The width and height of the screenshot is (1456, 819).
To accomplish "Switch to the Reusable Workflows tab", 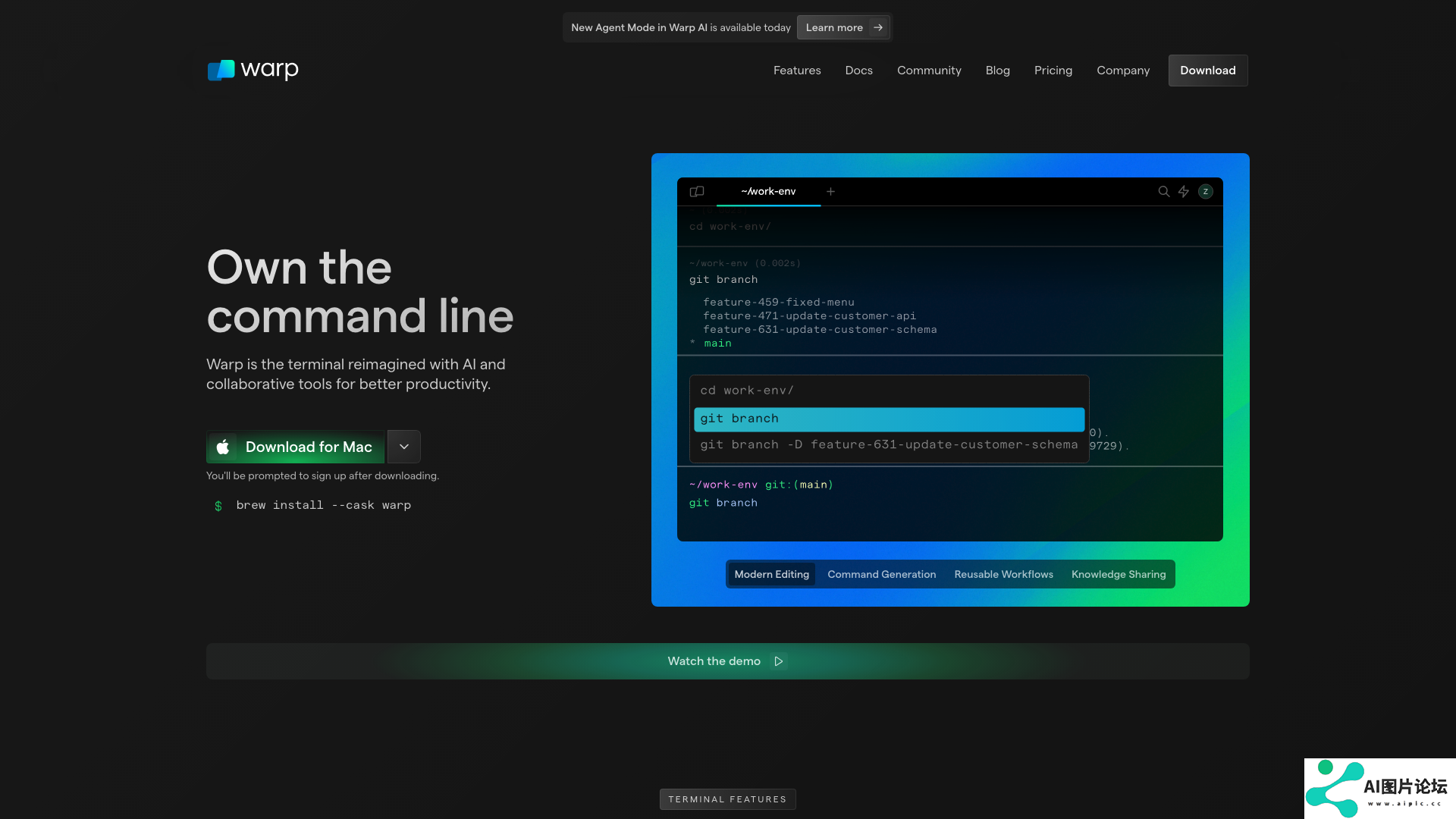I will [1004, 574].
